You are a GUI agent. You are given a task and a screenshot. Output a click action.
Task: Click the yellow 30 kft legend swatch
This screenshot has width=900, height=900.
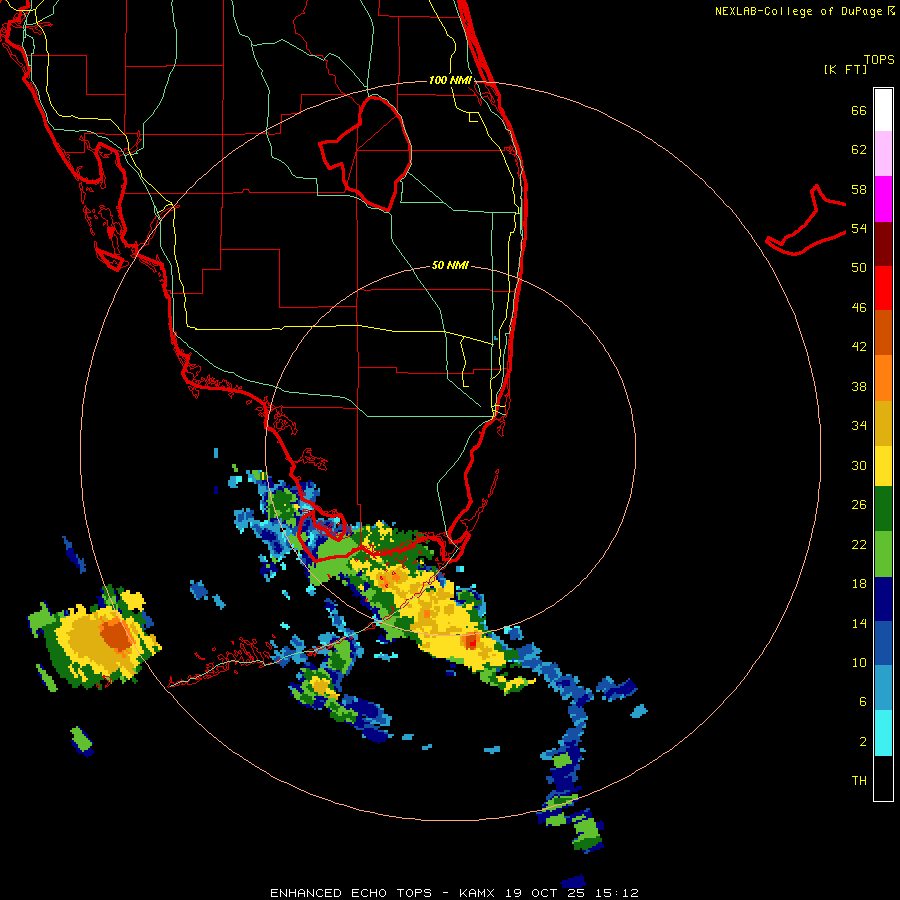(x=883, y=466)
